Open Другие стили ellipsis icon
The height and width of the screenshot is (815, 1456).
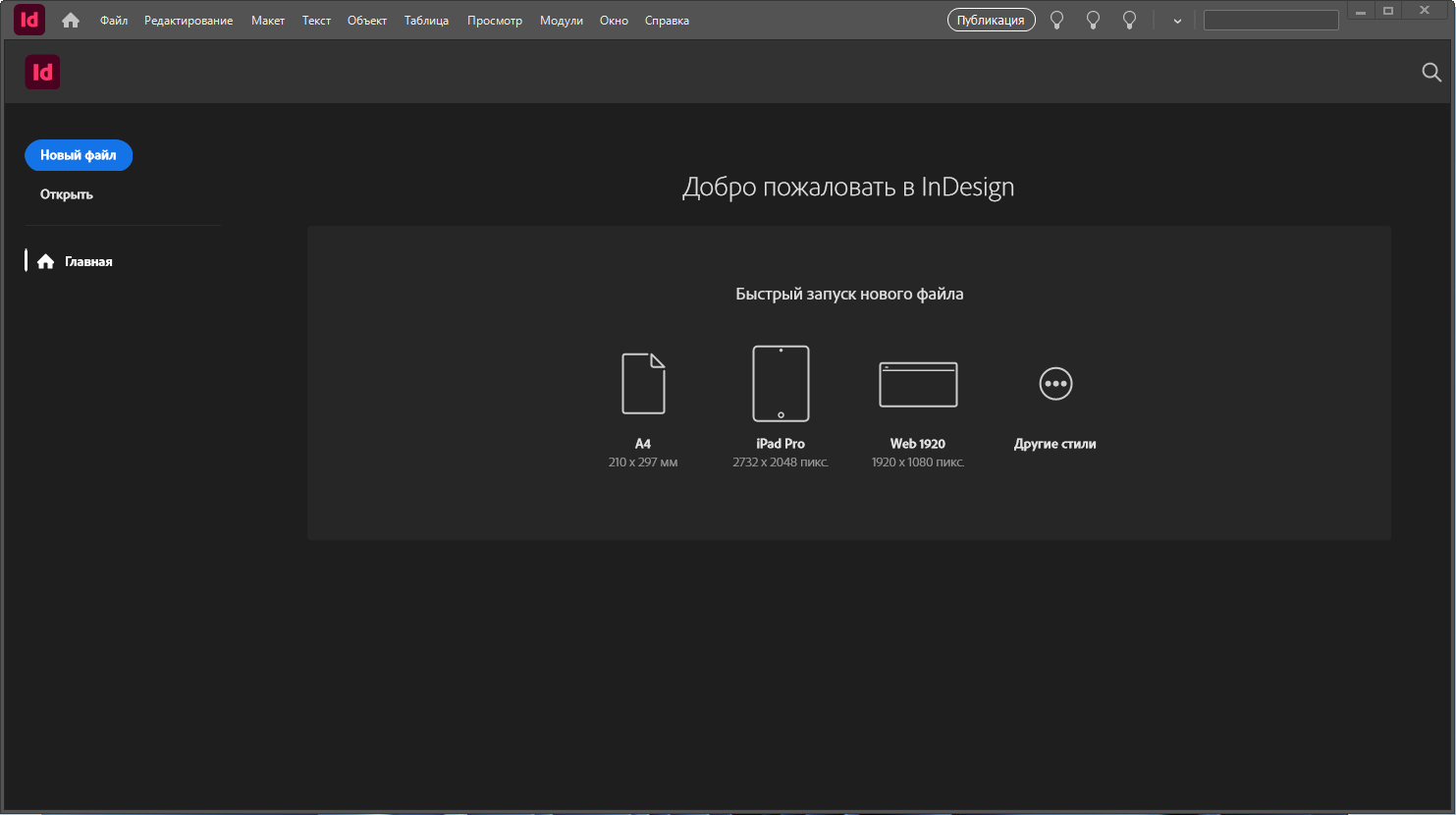click(1055, 384)
